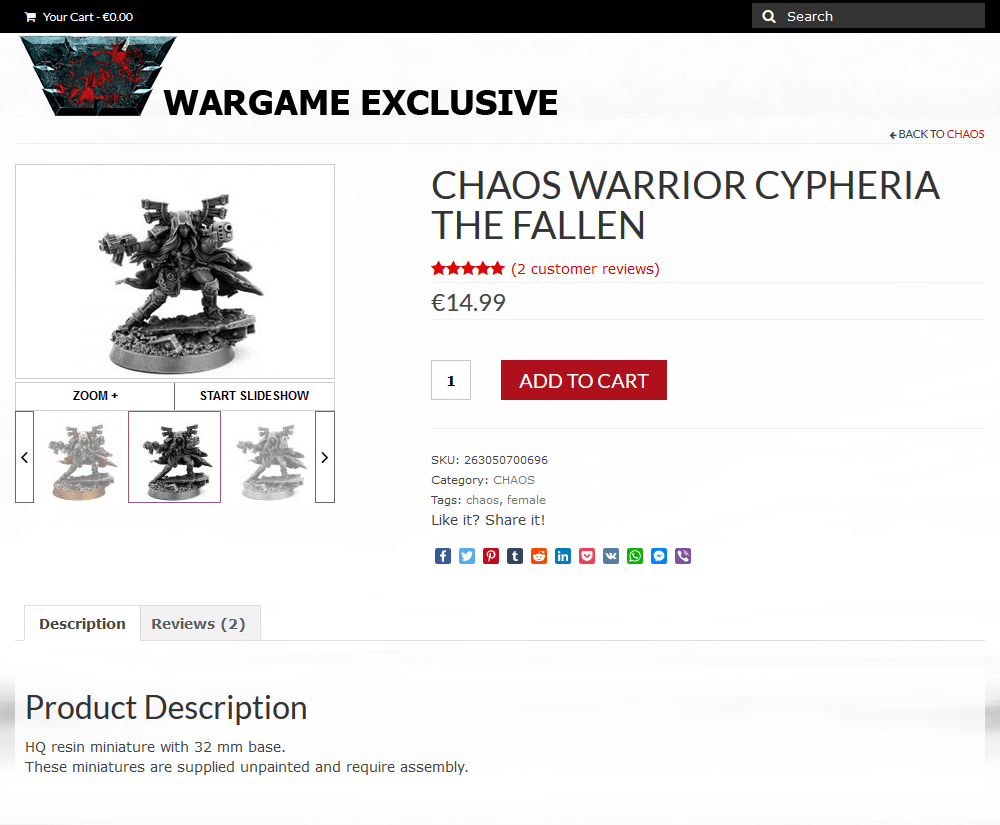Share on LinkedIn icon

563,556
